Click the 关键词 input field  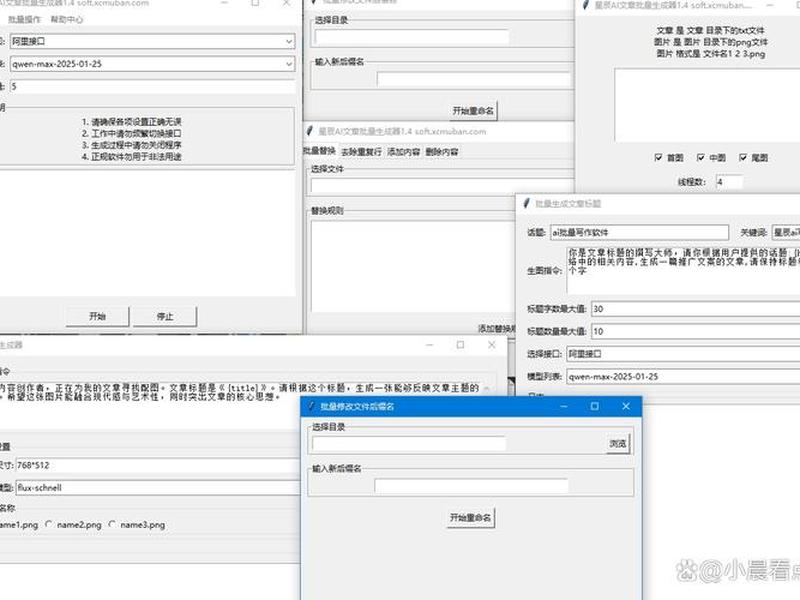tap(786, 232)
